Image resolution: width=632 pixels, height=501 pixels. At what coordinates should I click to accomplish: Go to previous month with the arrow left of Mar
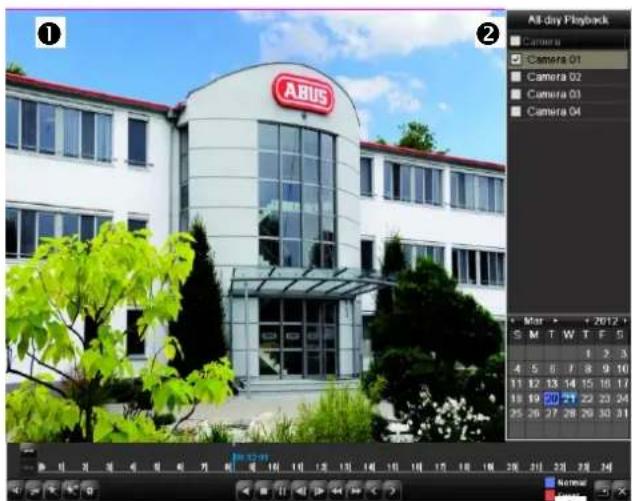click(x=514, y=322)
